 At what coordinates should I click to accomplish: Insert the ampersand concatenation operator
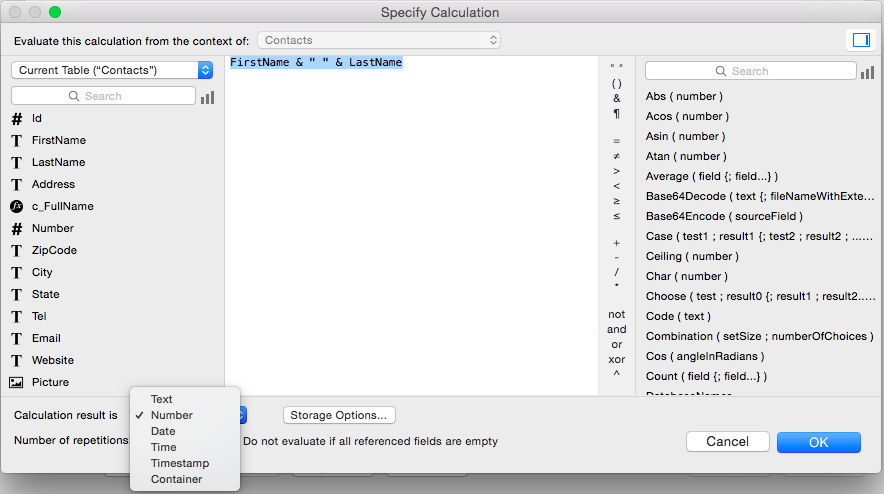(x=616, y=98)
